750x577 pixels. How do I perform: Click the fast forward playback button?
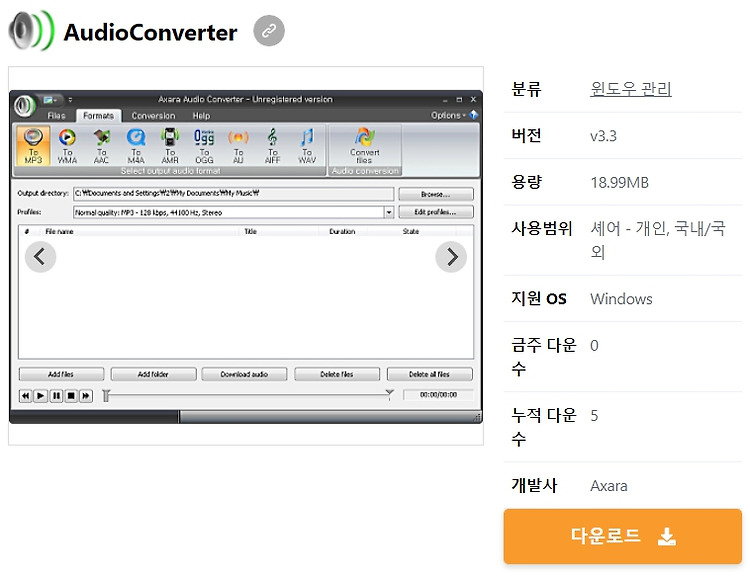tap(86, 396)
